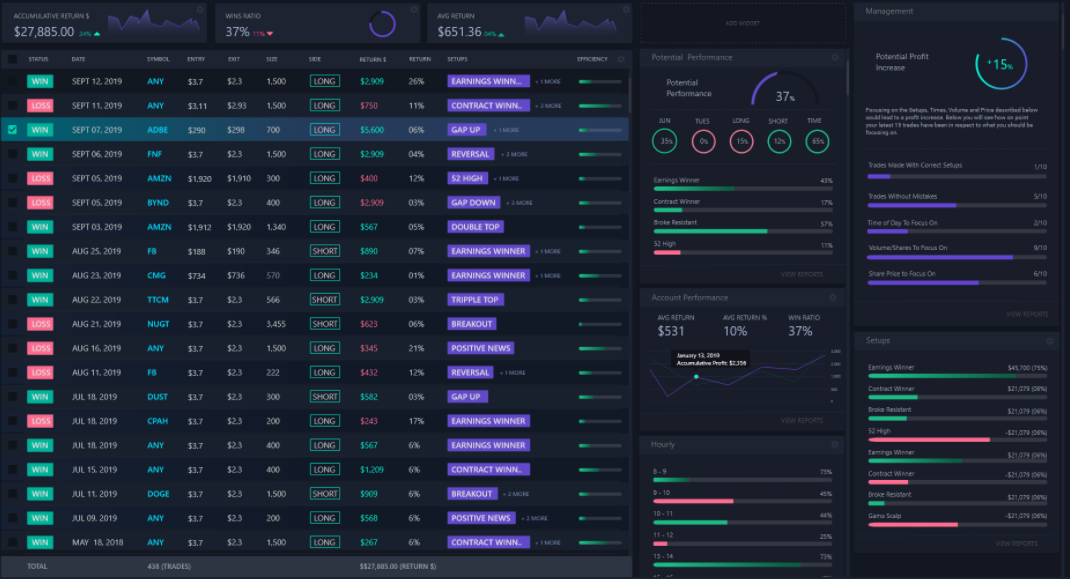Click the JUN 35% circle indicator
The width and height of the screenshot is (1070, 579).
(x=665, y=141)
